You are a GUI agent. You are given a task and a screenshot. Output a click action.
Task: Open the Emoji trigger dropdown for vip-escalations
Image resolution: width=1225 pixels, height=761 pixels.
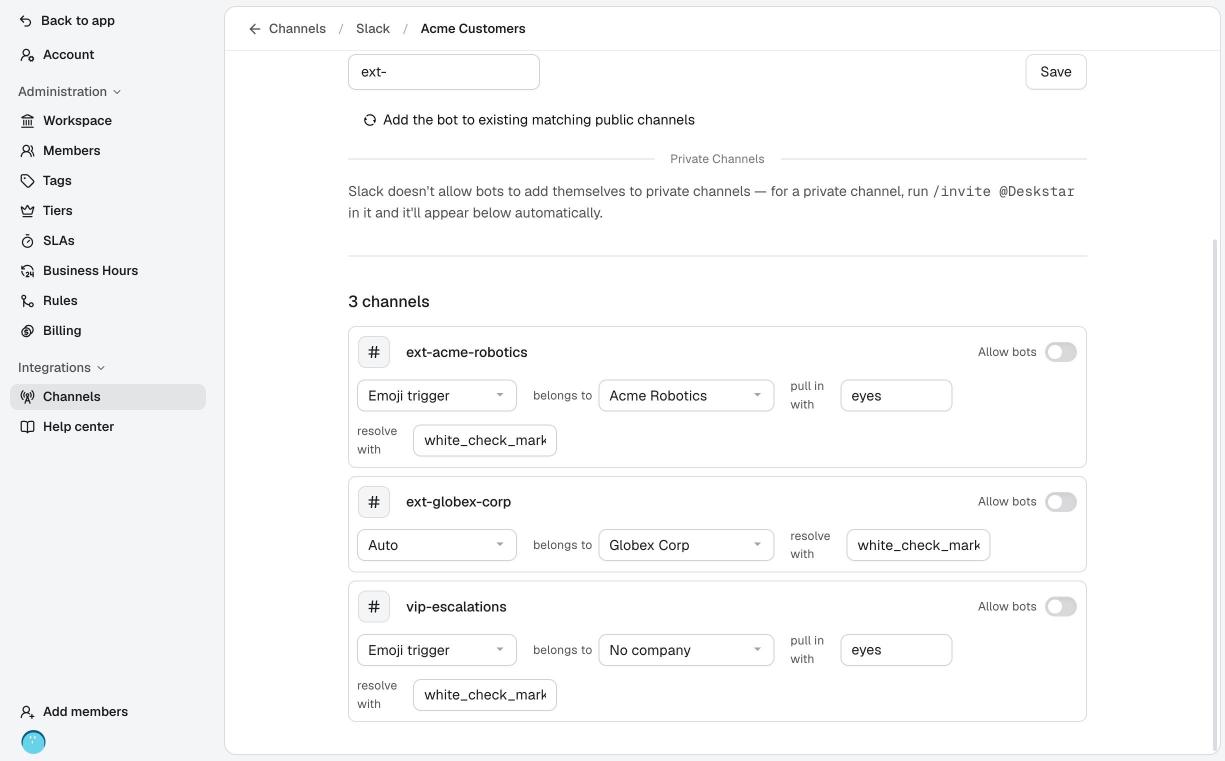point(437,650)
